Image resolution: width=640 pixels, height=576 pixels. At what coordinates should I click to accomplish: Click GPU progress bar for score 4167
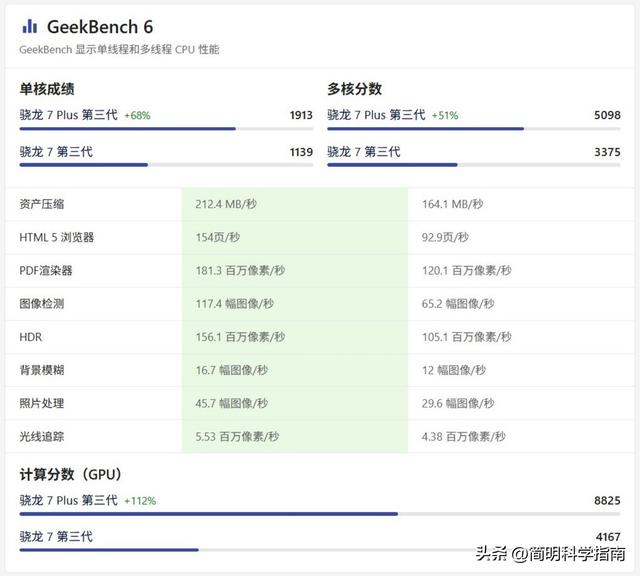pyautogui.click(x=320, y=550)
